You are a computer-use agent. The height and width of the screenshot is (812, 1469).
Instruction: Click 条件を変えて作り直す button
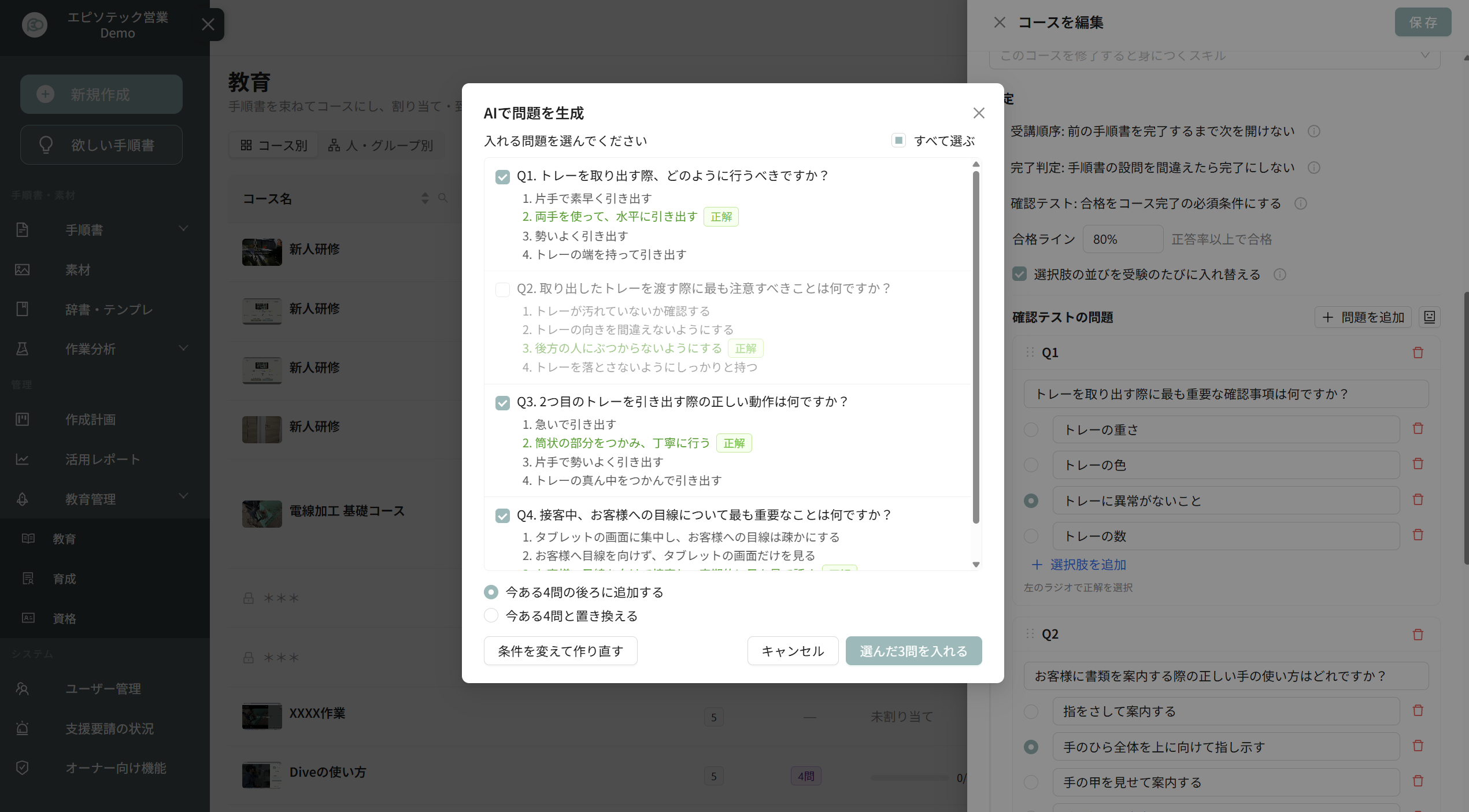(560, 651)
